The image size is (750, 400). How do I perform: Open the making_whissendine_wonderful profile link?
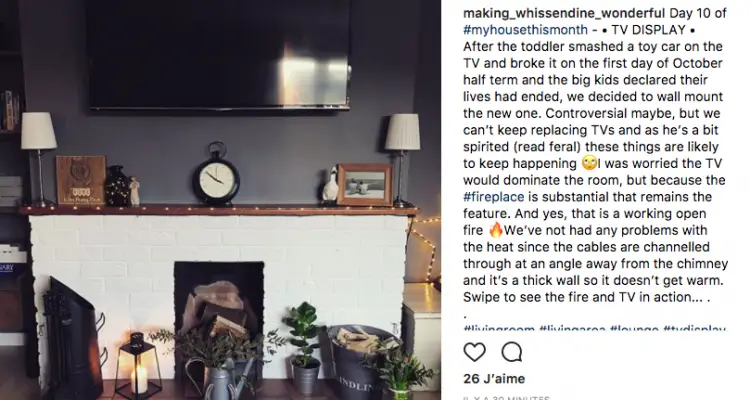click(564, 13)
